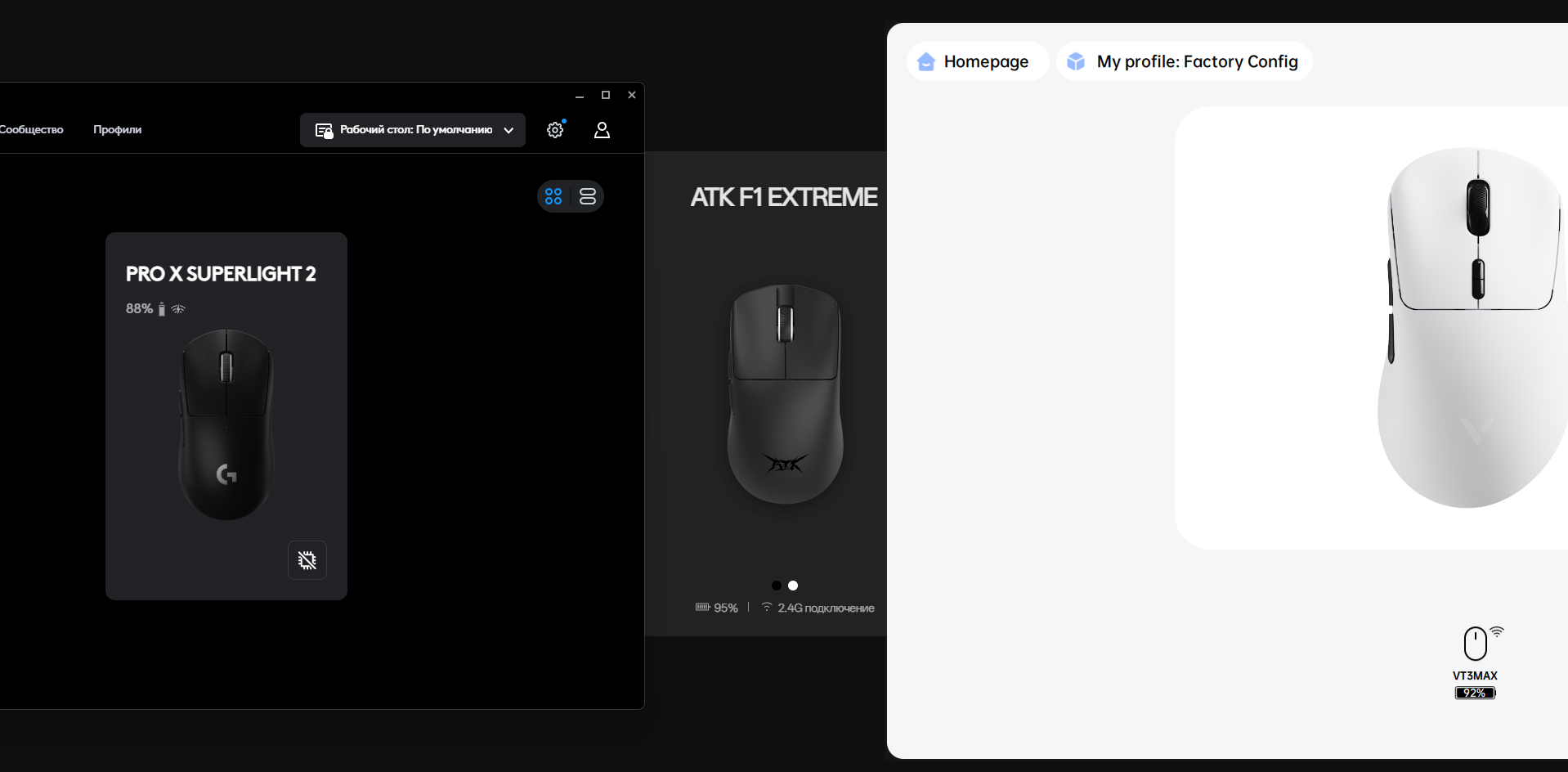Click the PRO X SUPERLIGHT 2 title
Viewport: 1568px width, 772px height.
pyautogui.click(x=221, y=274)
